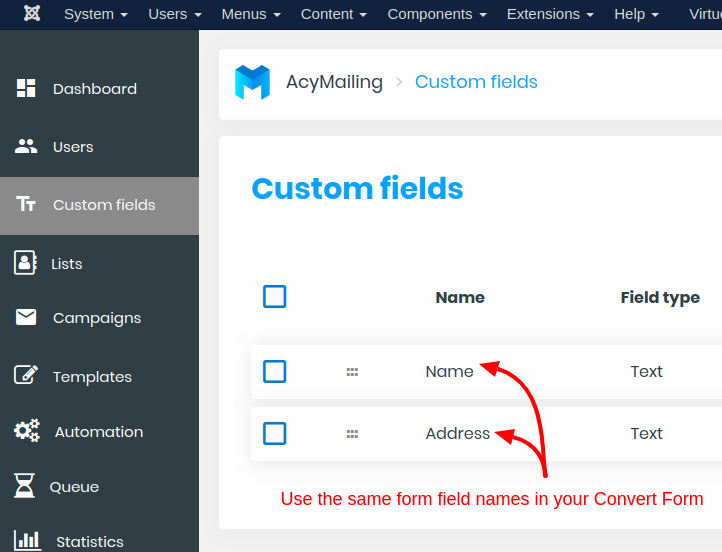This screenshot has height=552, width=722.
Task: Check the Name field row checkbox
Action: pyautogui.click(x=274, y=372)
